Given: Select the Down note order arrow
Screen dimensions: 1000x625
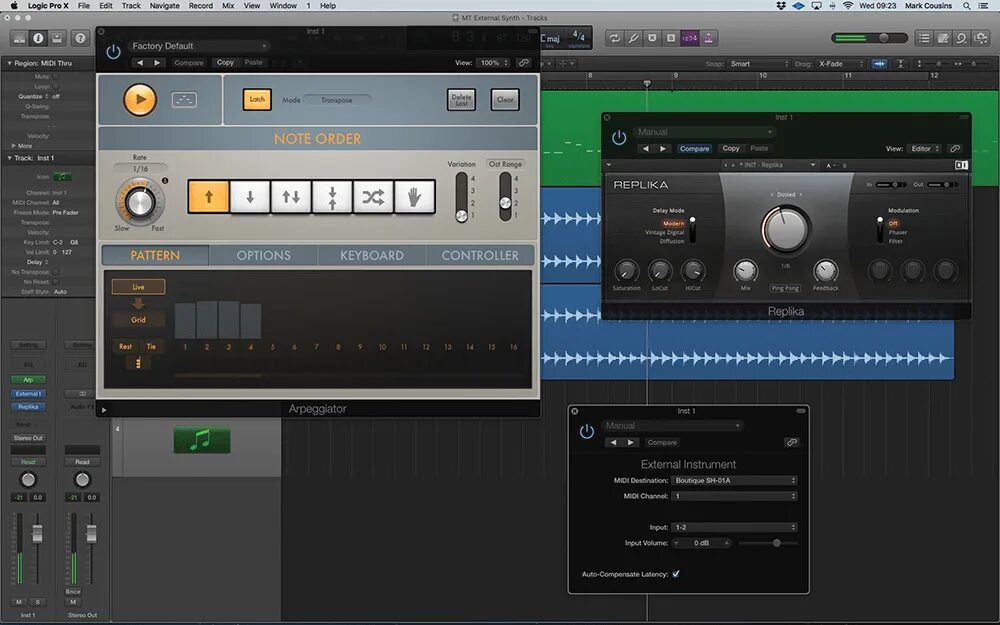Looking at the screenshot, I should [x=250, y=196].
